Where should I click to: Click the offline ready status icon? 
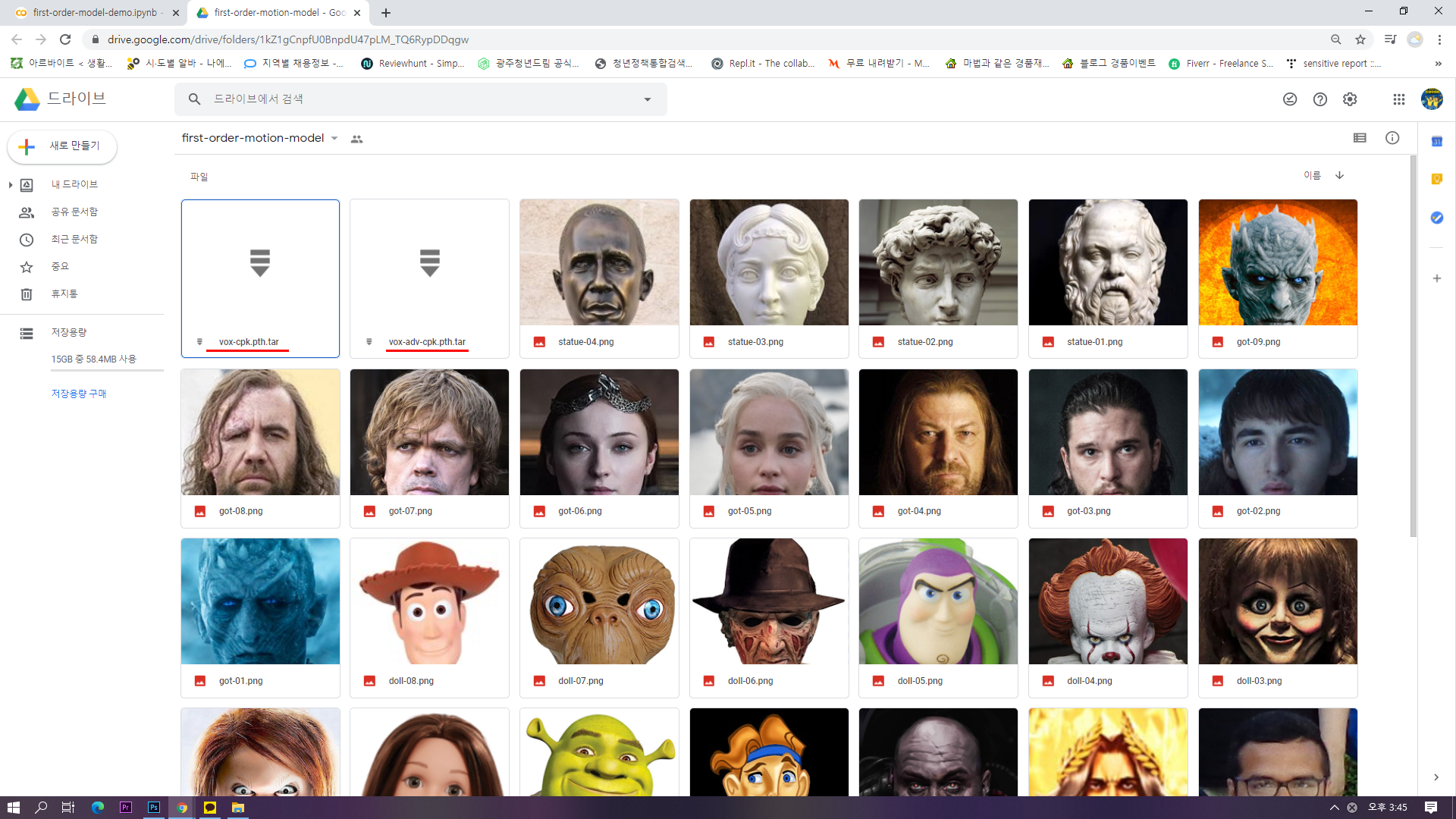pyautogui.click(x=1290, y=99)
